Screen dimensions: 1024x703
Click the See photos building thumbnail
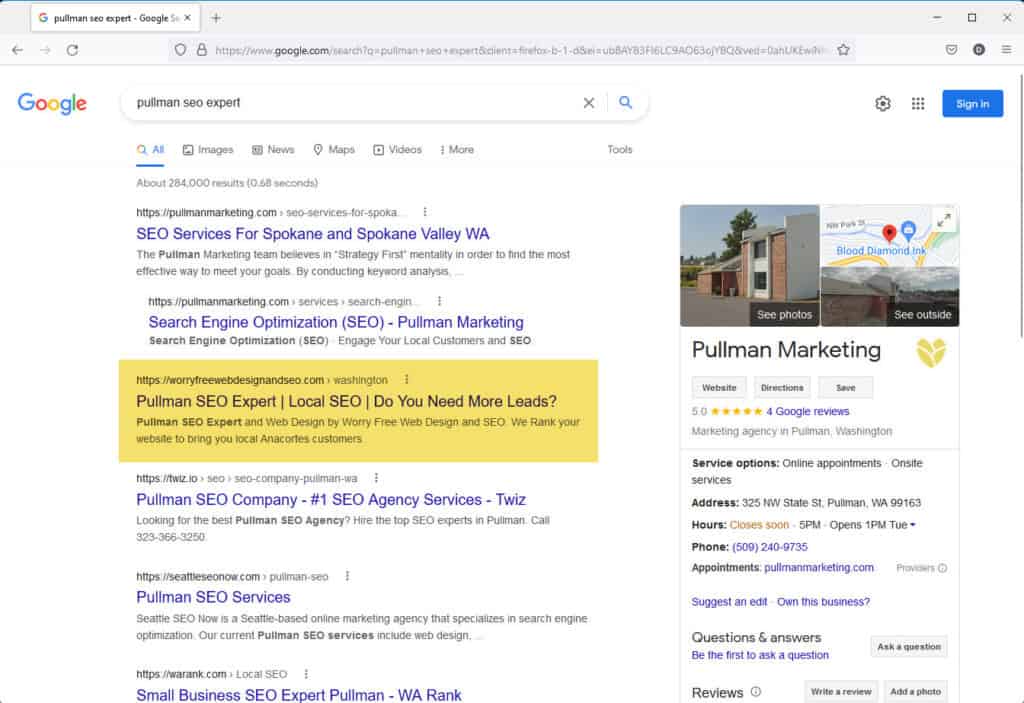tap(750, 265)
